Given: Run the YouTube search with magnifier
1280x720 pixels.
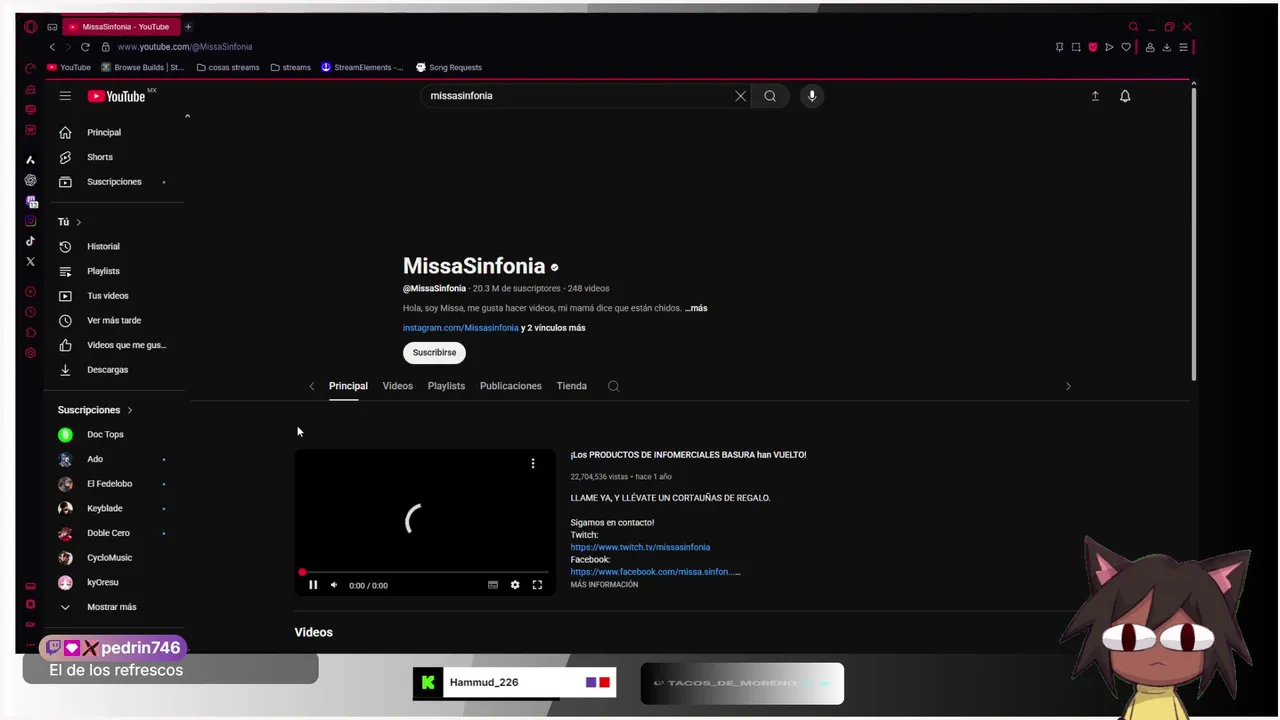Looking at the screenshot, I should 770,96.
